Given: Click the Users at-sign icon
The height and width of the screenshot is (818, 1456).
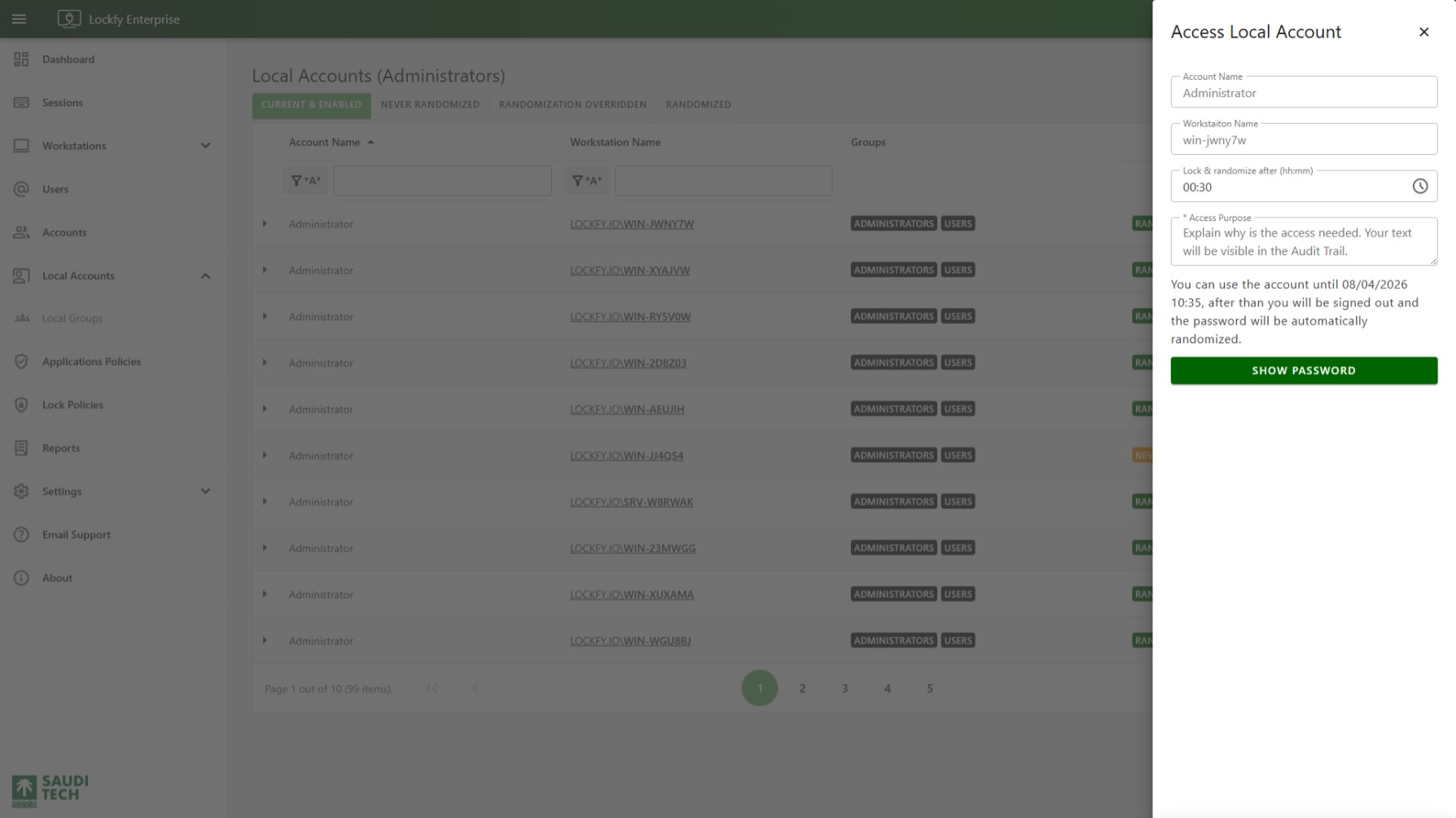Looking at the screenshot, I should tap(21, 189).
